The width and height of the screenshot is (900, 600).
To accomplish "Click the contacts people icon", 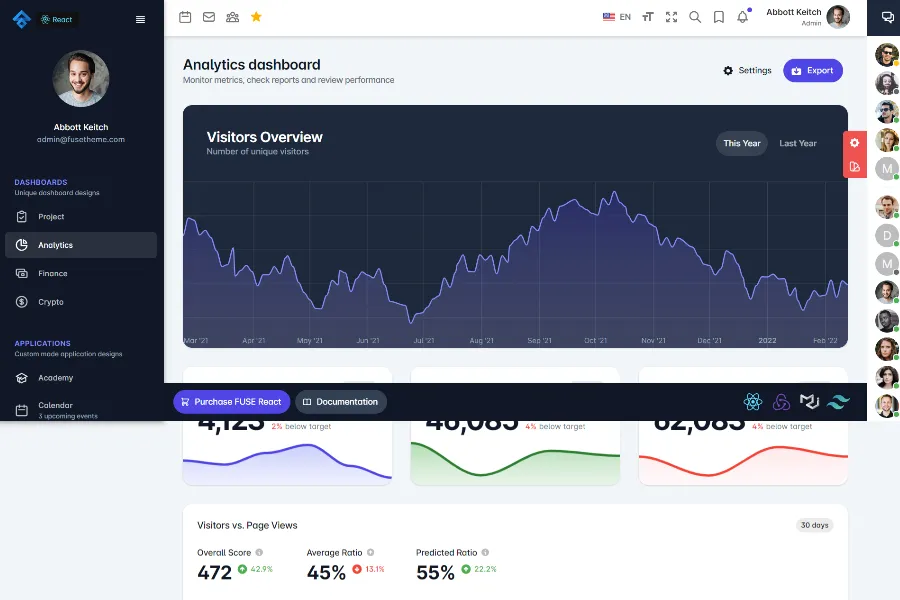I will click(x=233, y=17).
